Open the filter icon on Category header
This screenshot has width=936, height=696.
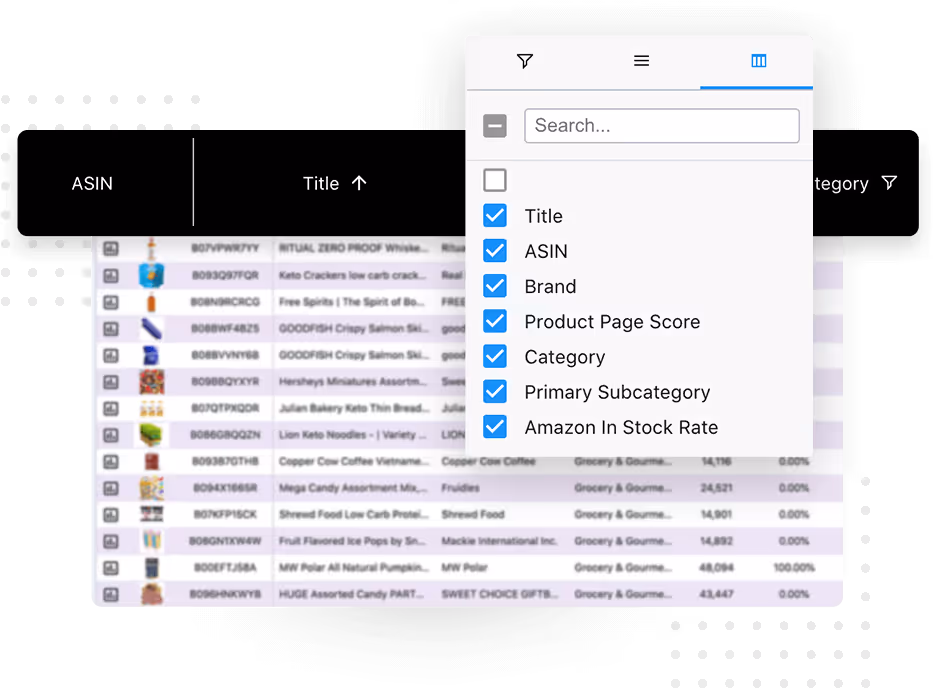coord(889,183)
